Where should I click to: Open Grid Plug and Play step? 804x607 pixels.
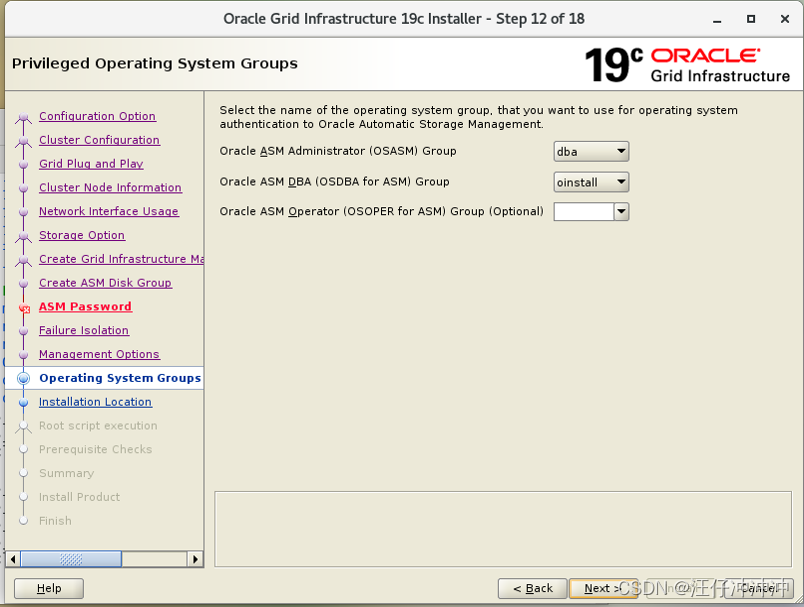click(91, 164)
